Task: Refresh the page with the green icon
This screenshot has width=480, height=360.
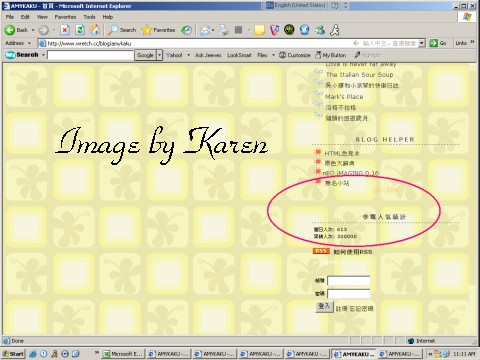Action: 80,30
